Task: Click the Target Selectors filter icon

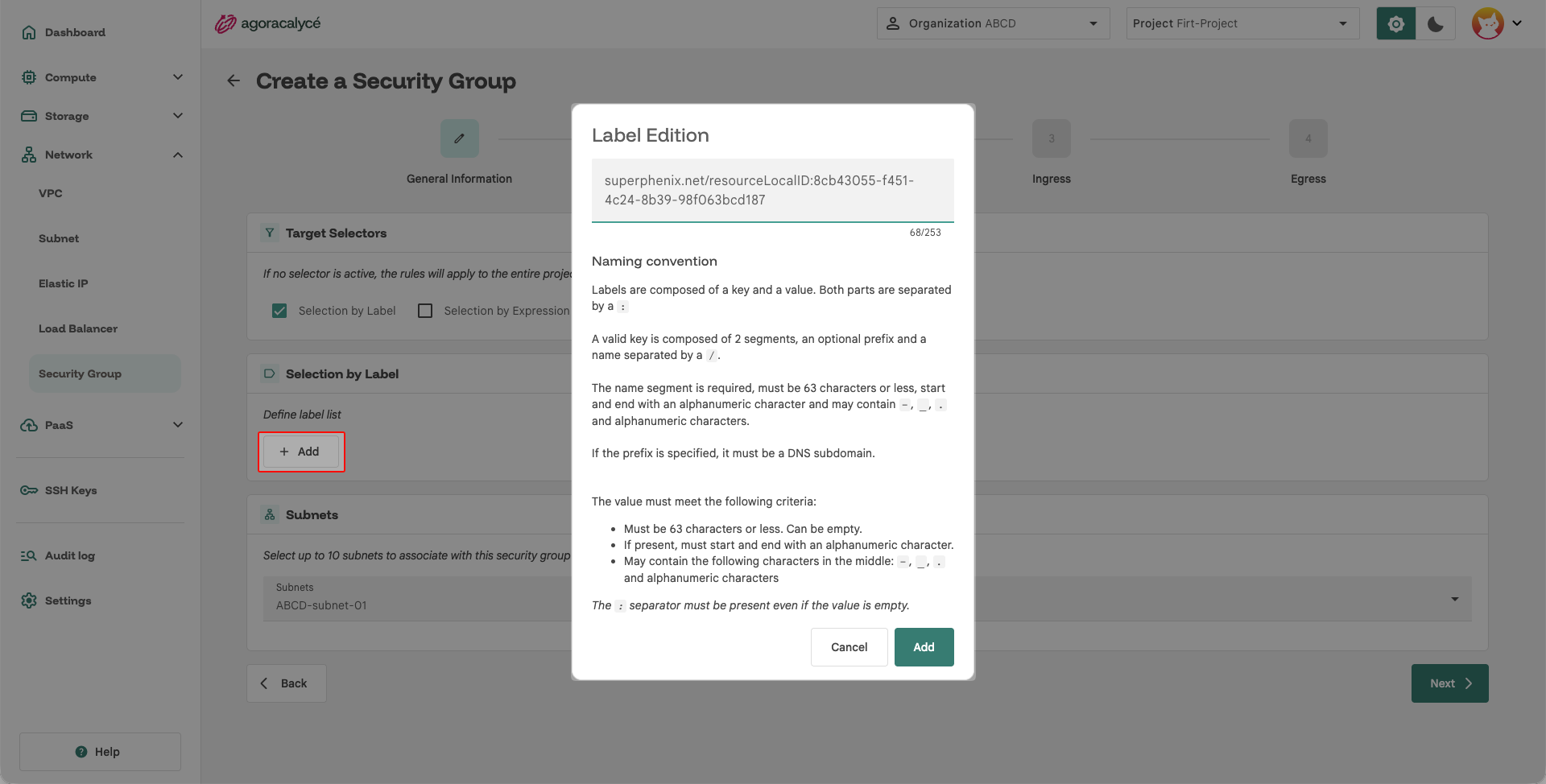Action: tap(270, 233)
